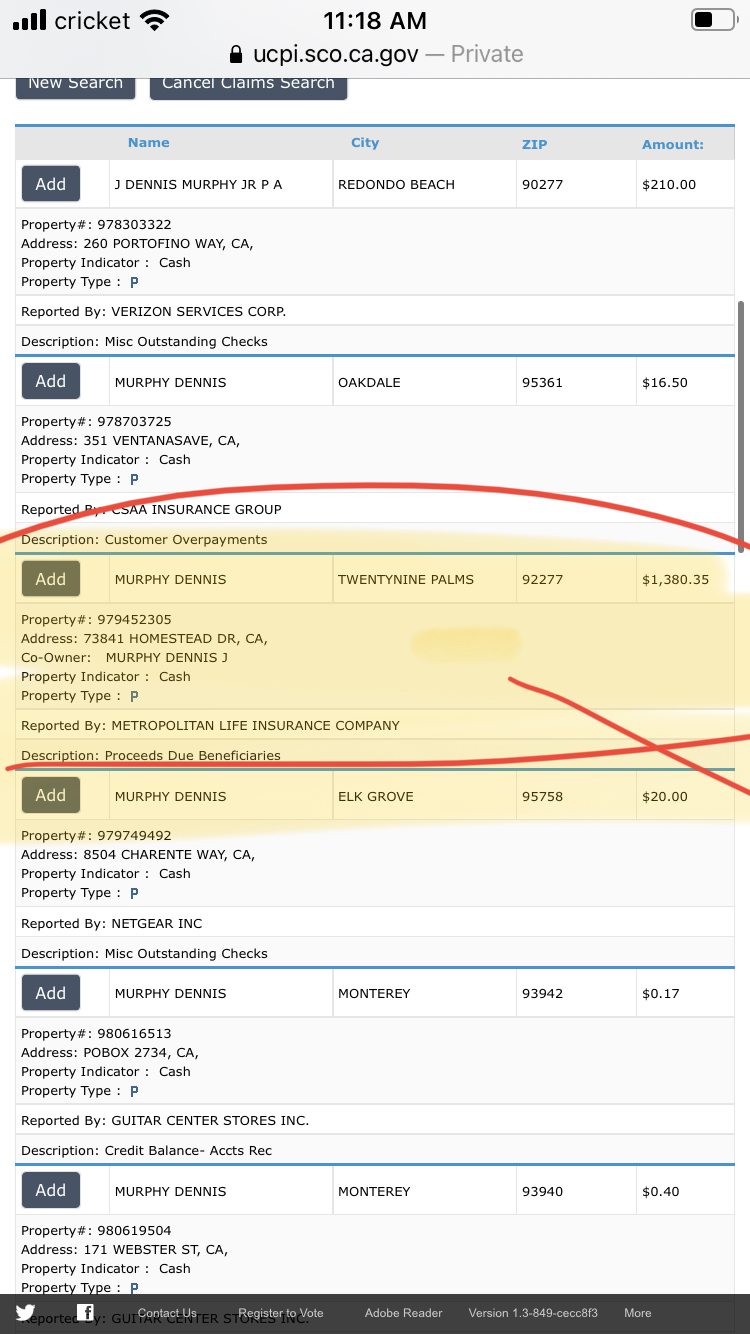Add the Monterey 93940 property
Screen dimensions: 750x1334
click(x=51, y=1190)
